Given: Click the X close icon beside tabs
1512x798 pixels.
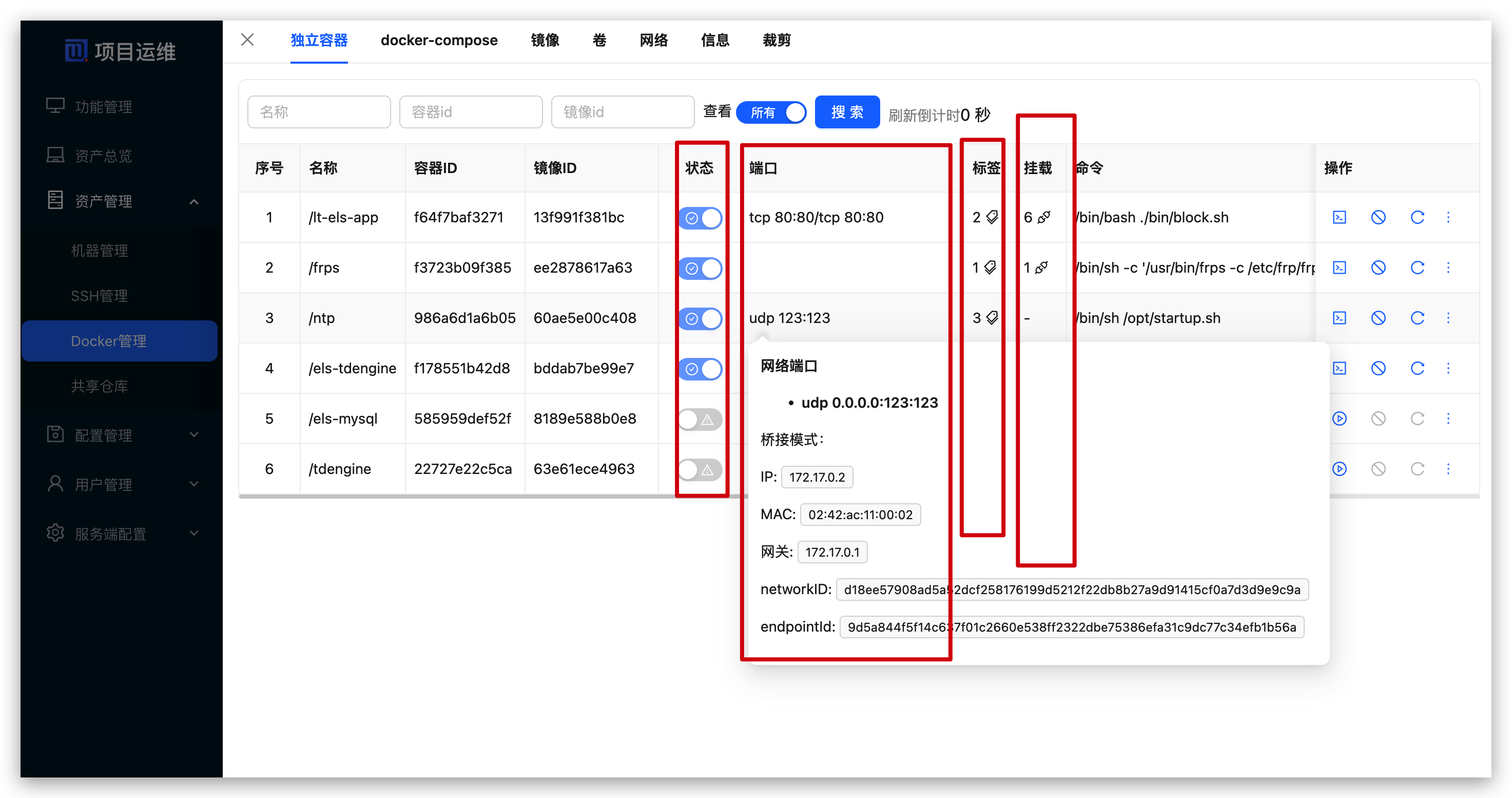Looking at the screenshot, I should pos(247,40).
